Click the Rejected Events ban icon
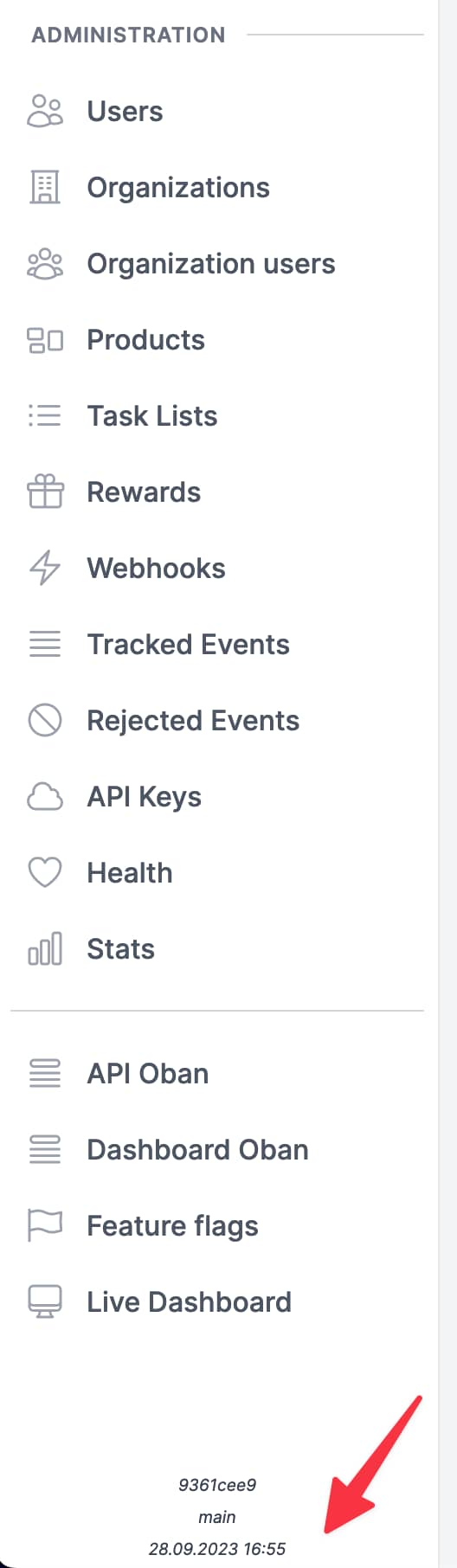 [45, 721]
